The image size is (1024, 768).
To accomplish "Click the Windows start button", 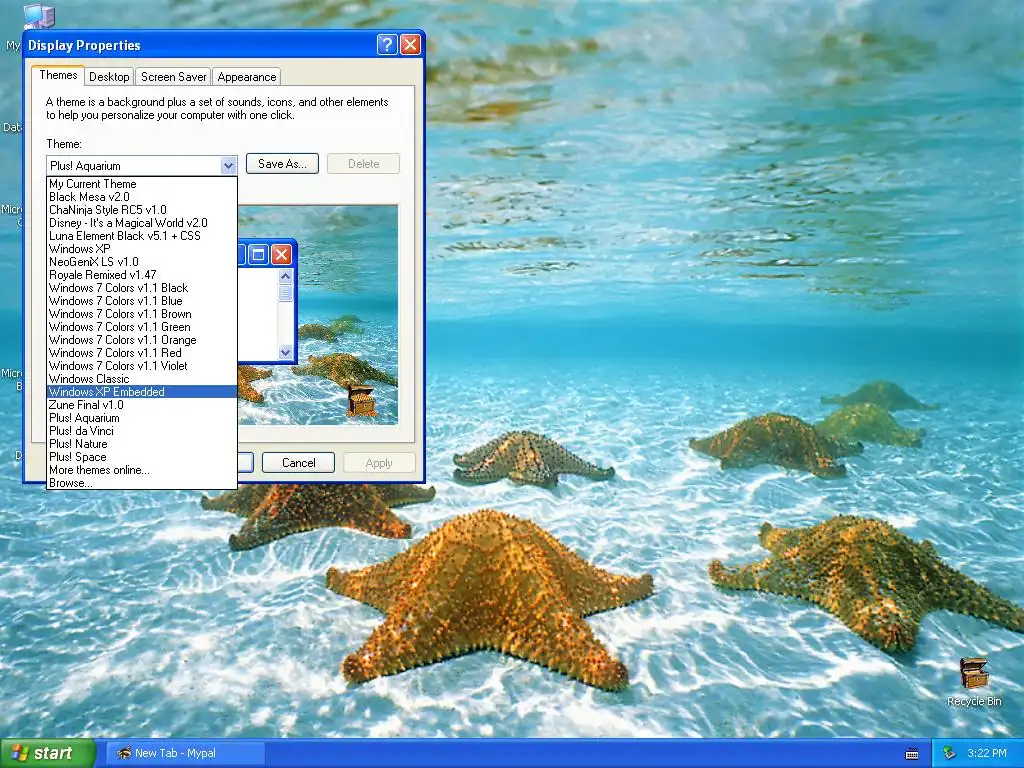I will coord(47,753).
